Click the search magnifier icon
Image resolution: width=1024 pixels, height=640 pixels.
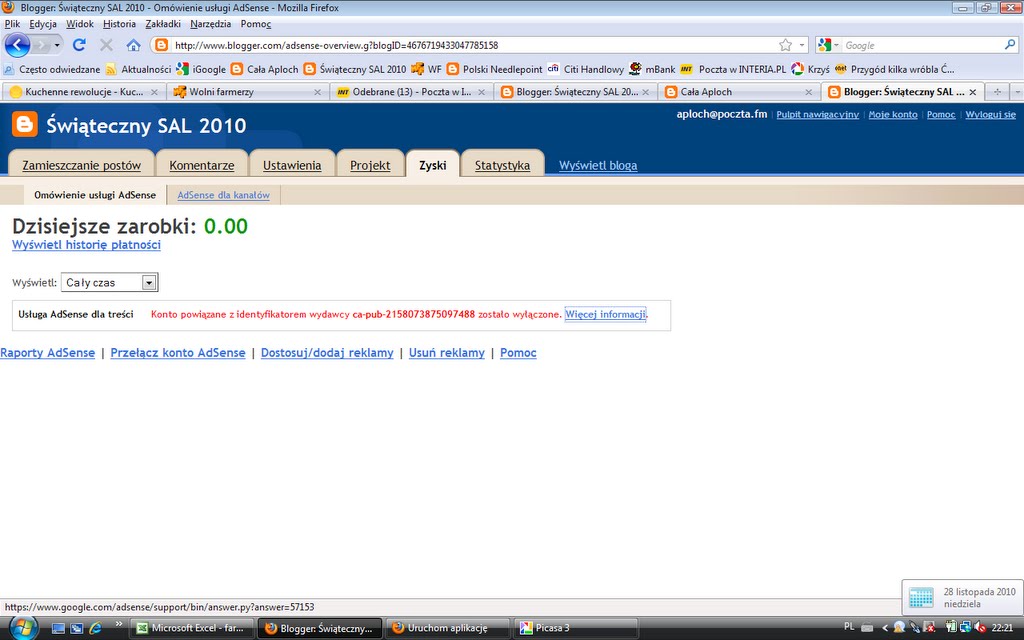point(1010,45)
